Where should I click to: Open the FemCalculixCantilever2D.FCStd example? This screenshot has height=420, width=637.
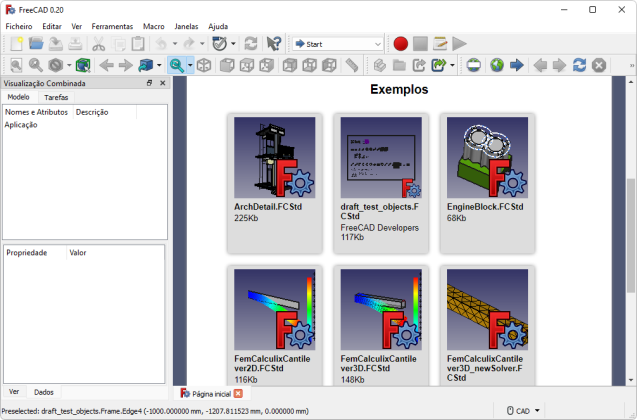(275, 326)
